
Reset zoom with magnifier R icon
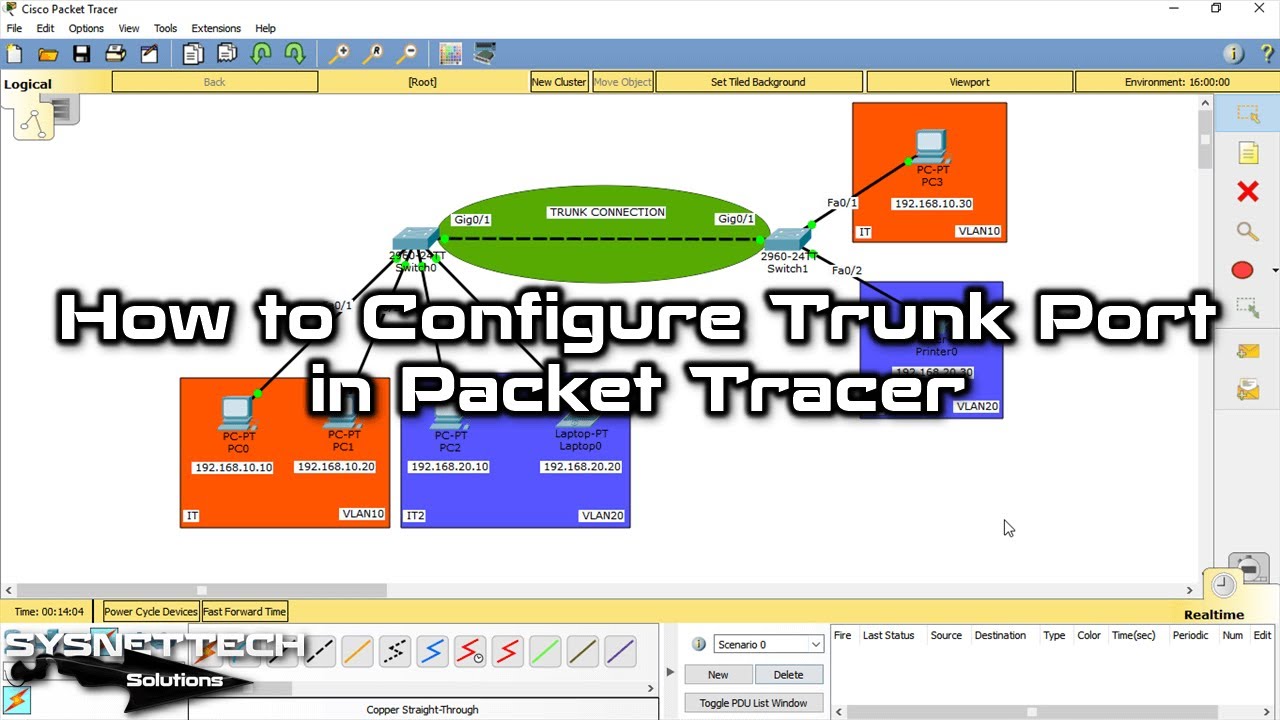point(373,54)
